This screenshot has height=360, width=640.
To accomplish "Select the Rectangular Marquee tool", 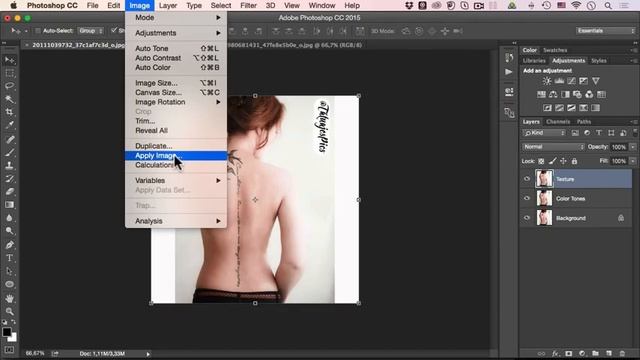I will tap(10, 73).
